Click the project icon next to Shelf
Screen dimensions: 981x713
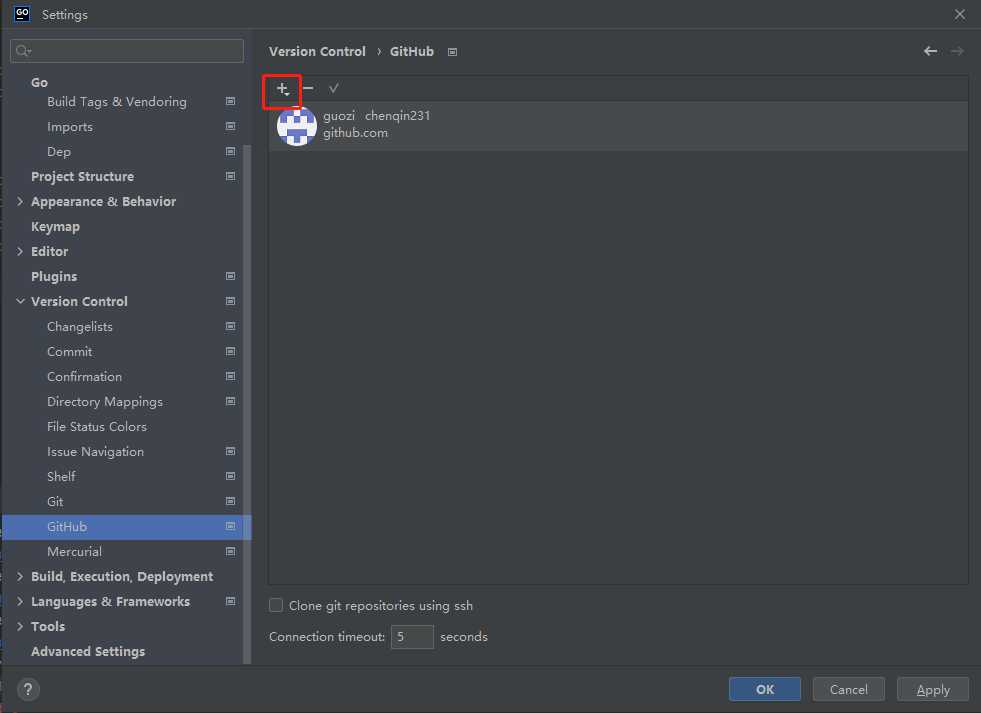pyautogui.click(x=230, y=476)
